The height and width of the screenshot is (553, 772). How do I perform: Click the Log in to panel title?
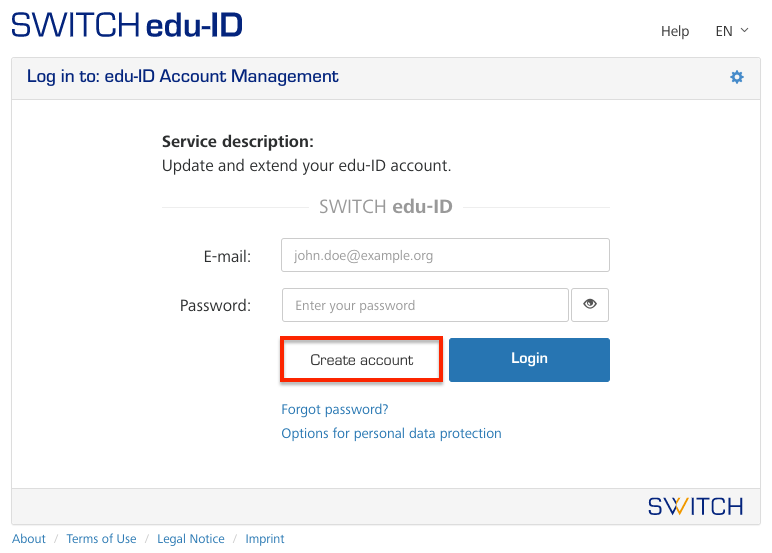183,76
